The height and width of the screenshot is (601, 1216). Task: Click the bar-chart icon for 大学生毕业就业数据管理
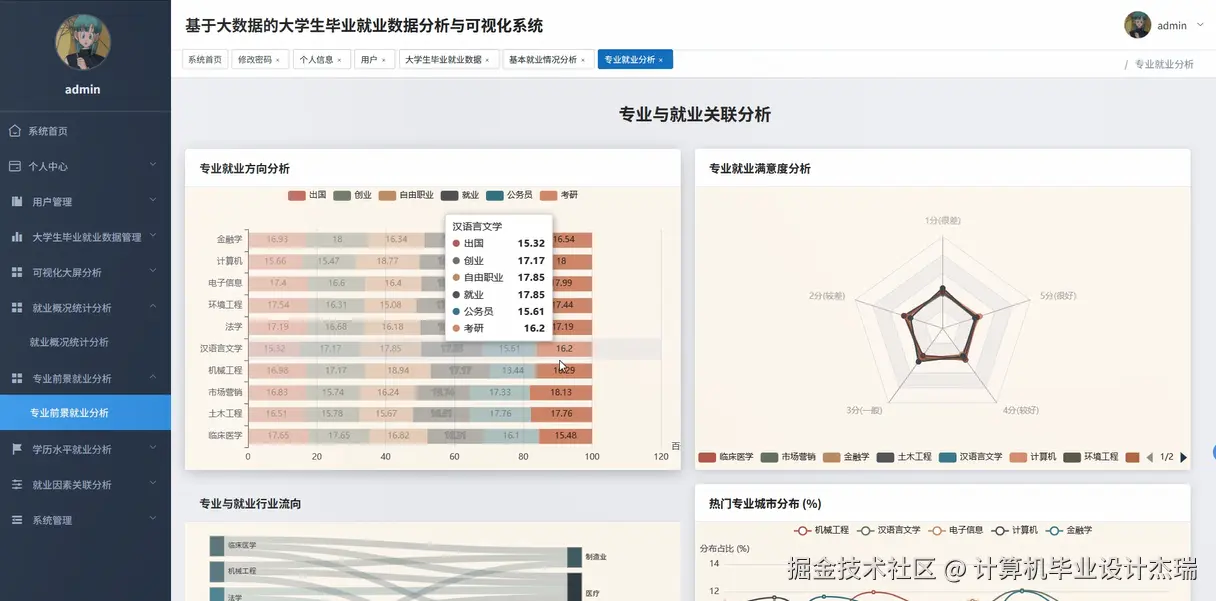(x=17, y=237)
